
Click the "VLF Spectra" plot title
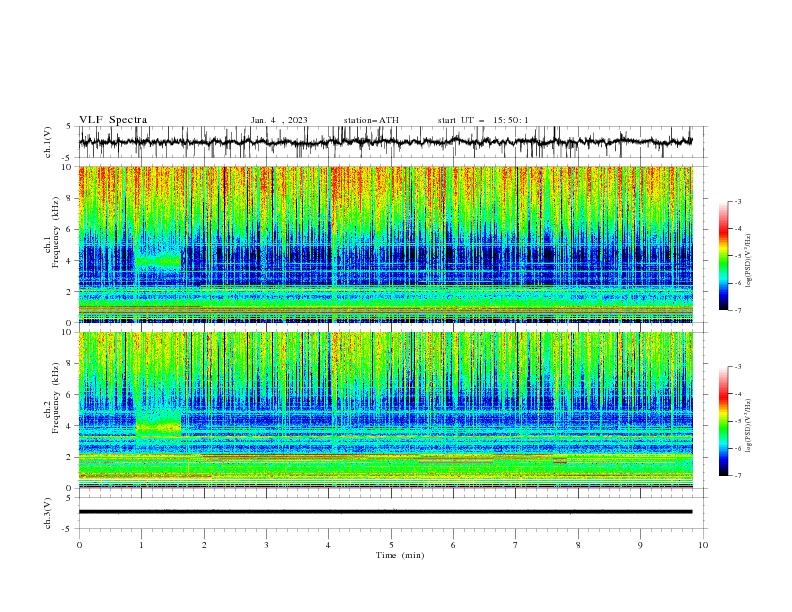[113, 120]
